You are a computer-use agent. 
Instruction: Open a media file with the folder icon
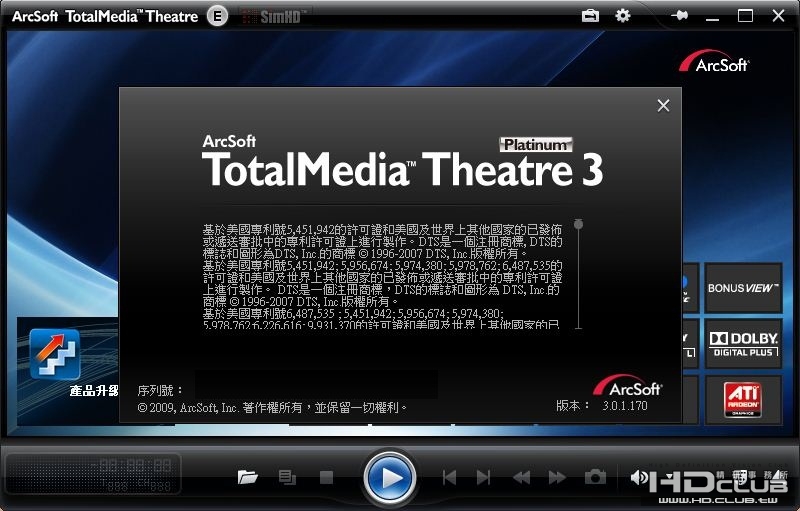247,477
